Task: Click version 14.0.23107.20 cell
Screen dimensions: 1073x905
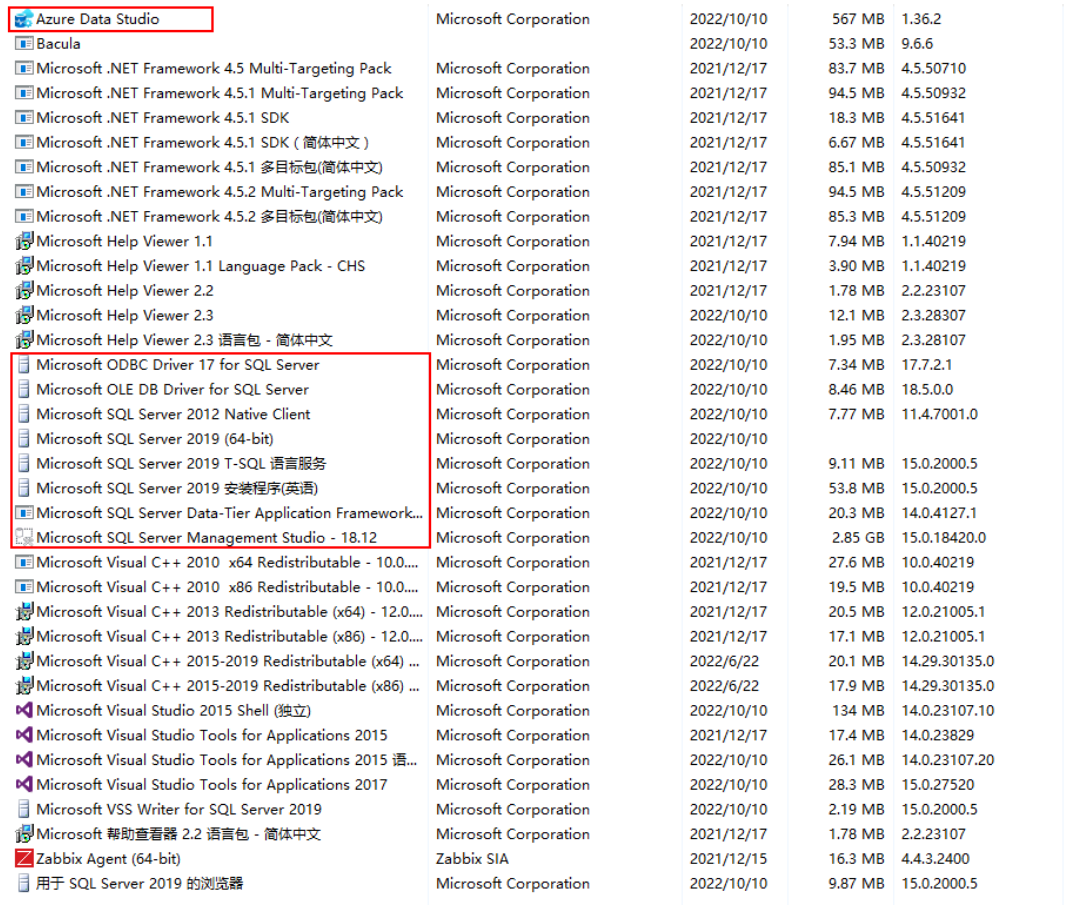Action: (x=948, y=760)
